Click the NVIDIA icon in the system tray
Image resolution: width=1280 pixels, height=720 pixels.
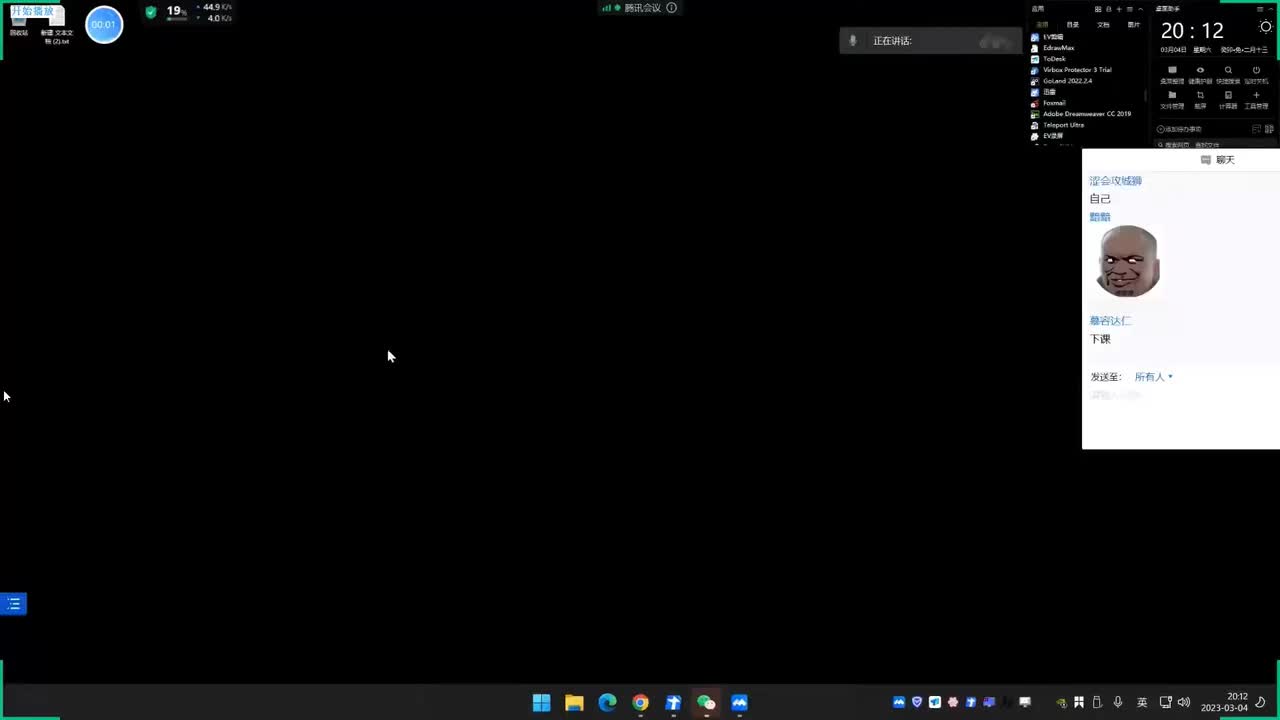point(1061,702)
